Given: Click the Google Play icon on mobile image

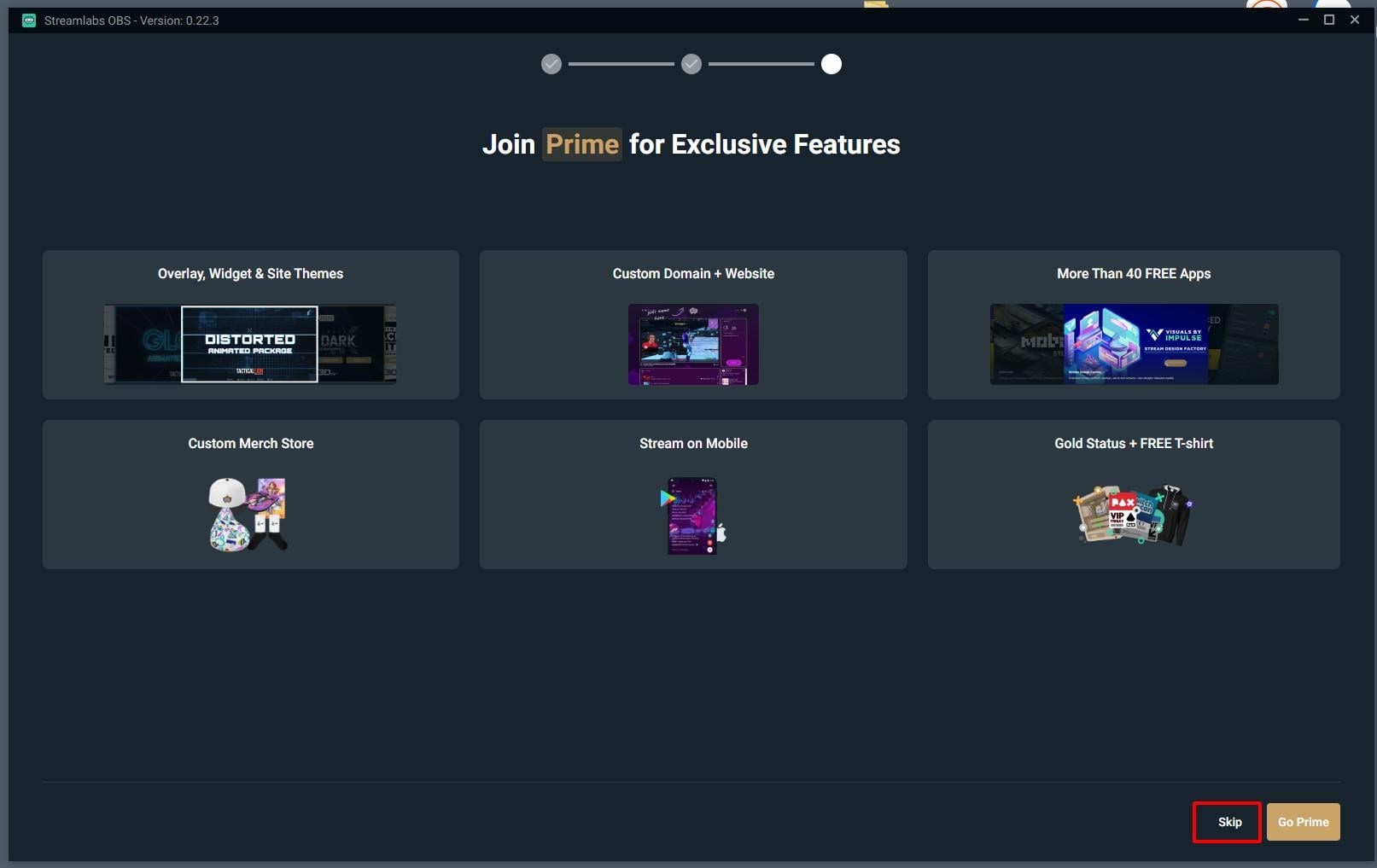Looking at the screenshot, I should click(667, 498).
